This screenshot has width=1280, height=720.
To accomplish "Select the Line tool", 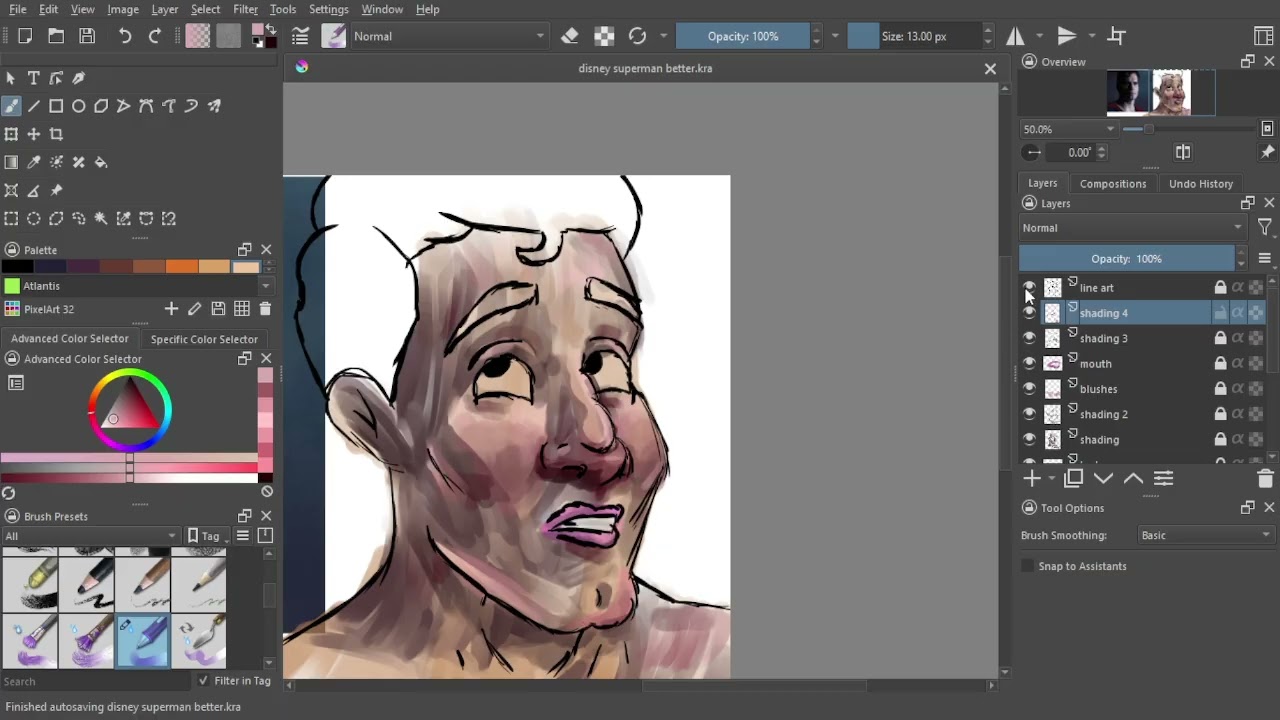I will (x=33, y=106).
